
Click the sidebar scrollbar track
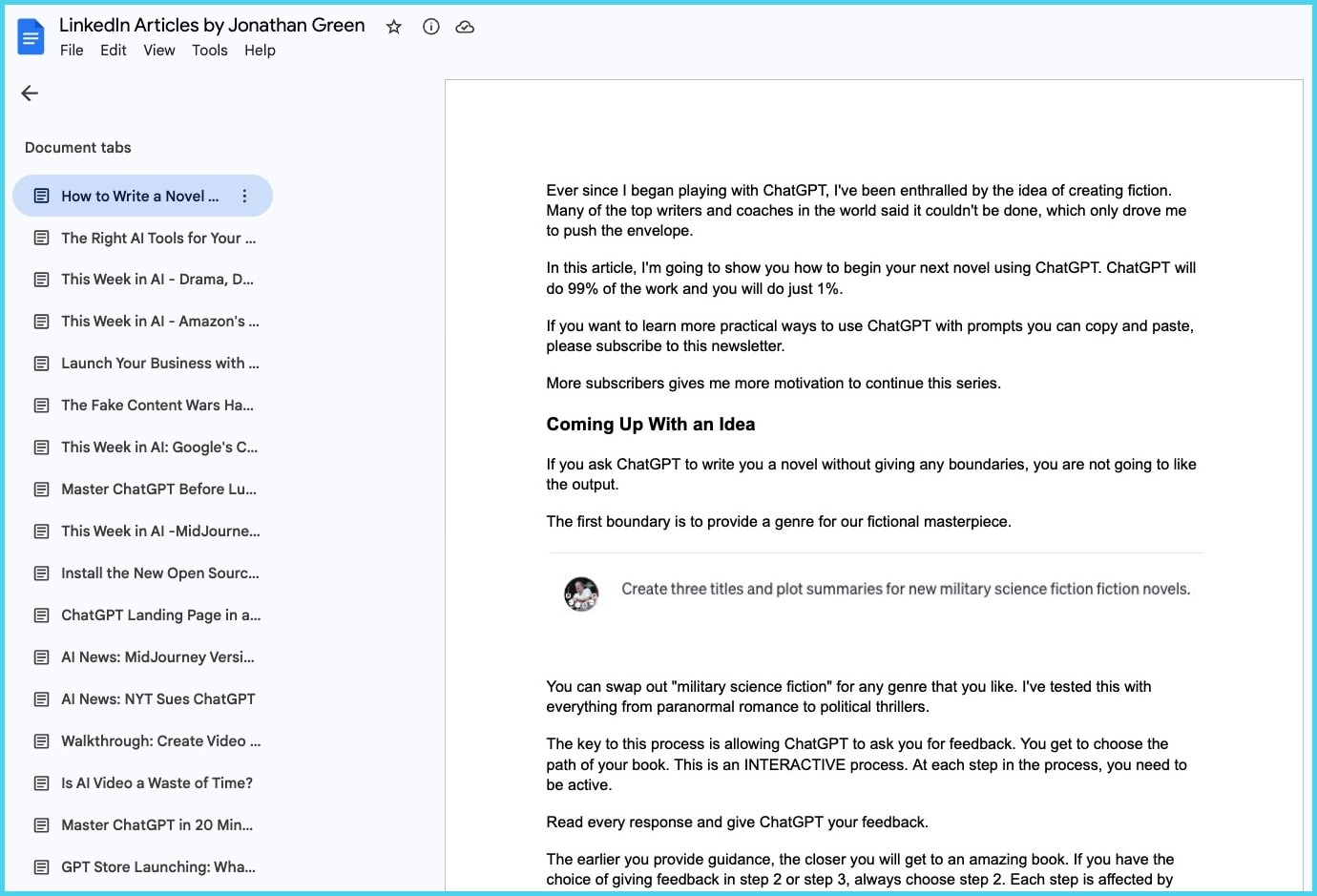pos(438,477)
